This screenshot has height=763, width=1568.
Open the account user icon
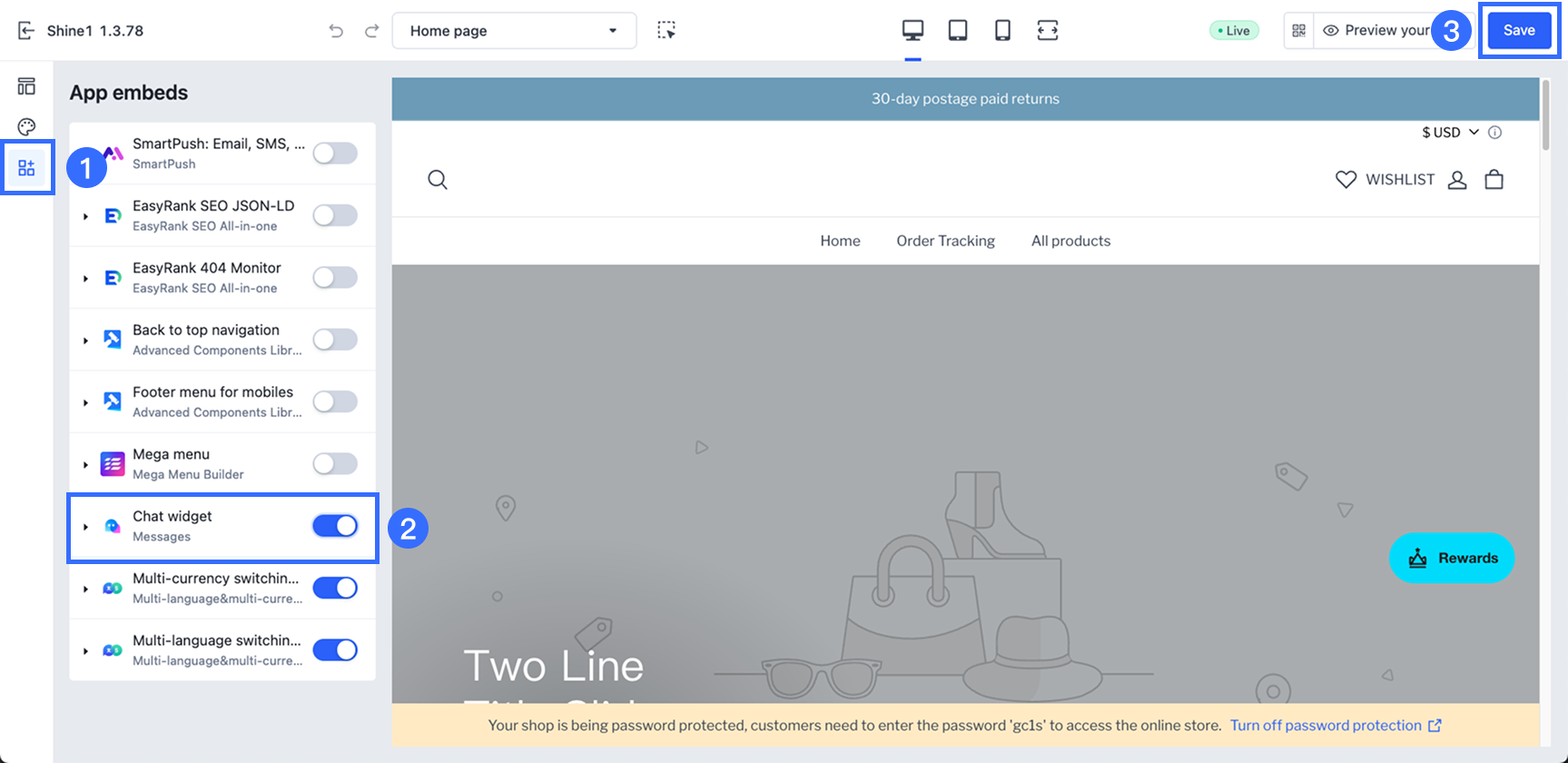tap(1457, 180)
